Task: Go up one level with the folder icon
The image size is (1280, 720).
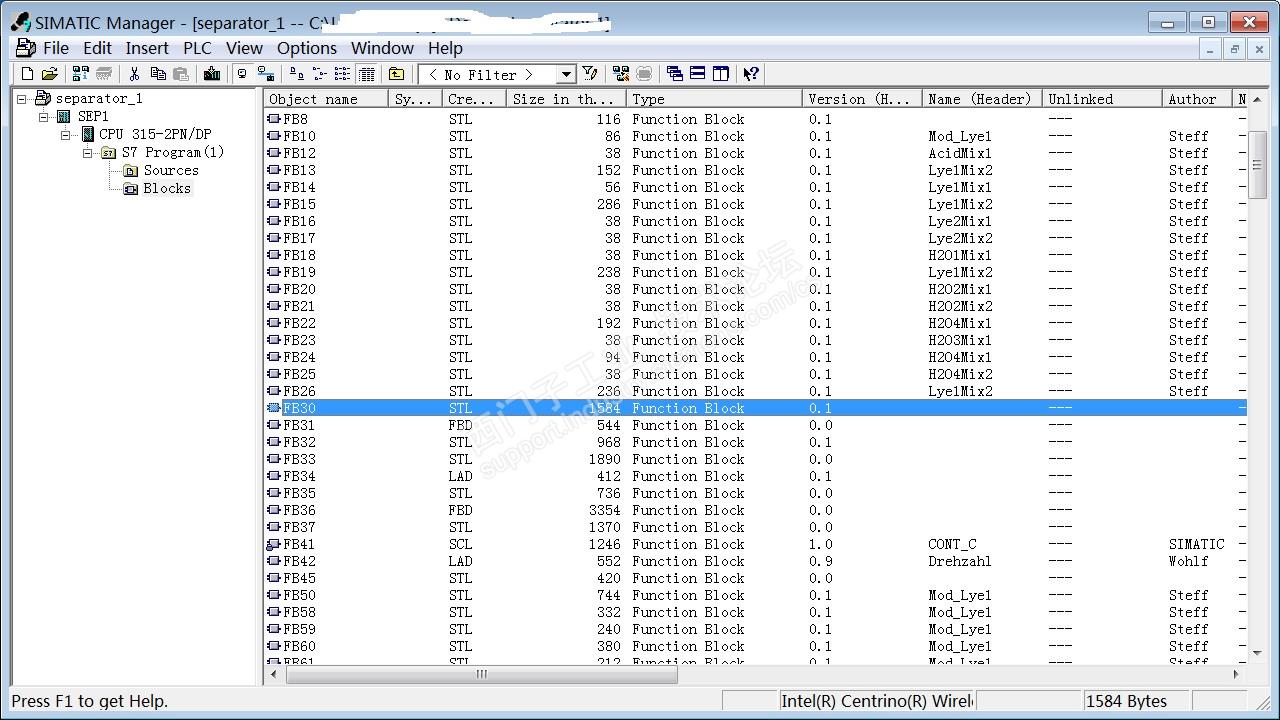Action: tap(397, 74)
